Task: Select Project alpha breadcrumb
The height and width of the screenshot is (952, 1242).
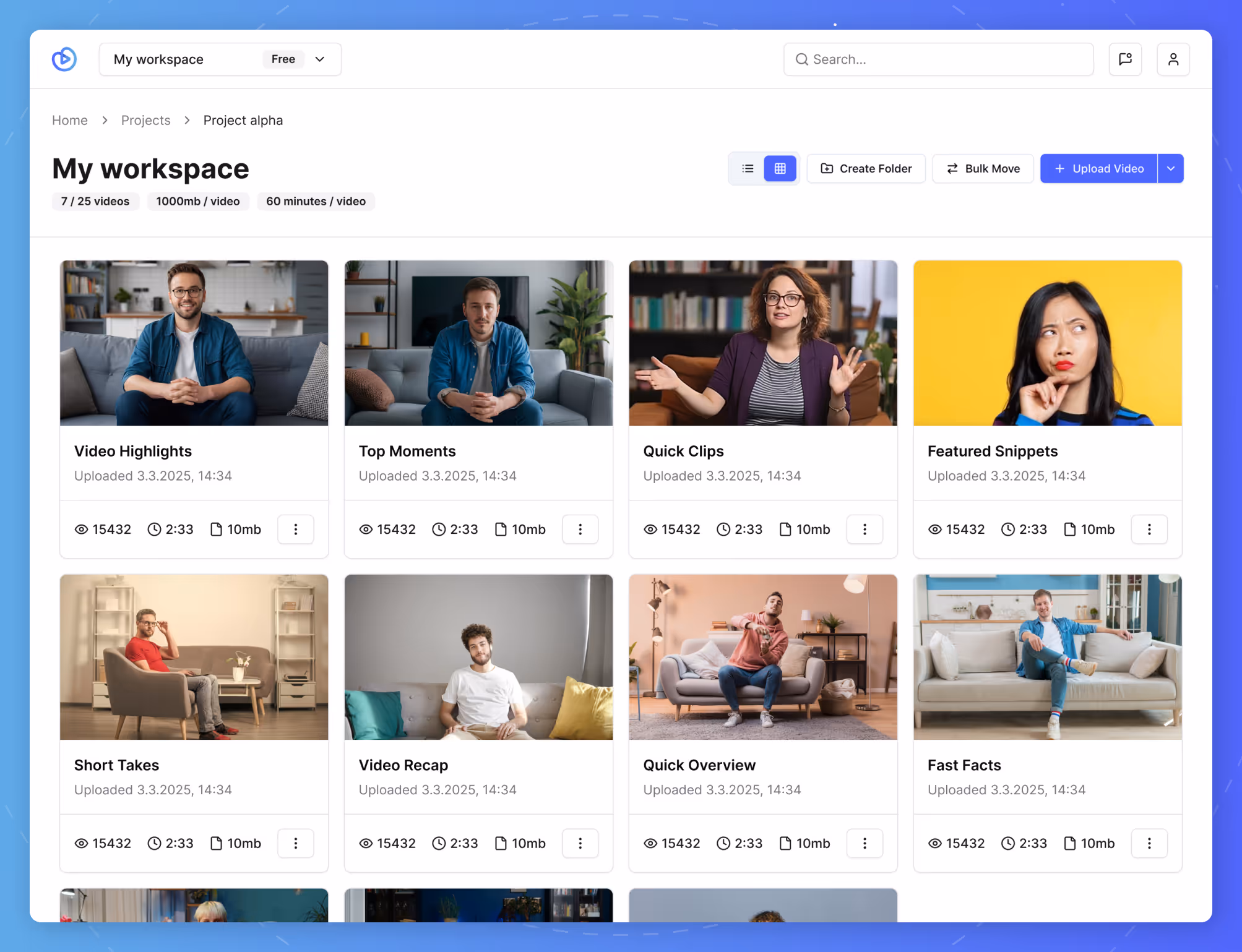Action: 243,120
